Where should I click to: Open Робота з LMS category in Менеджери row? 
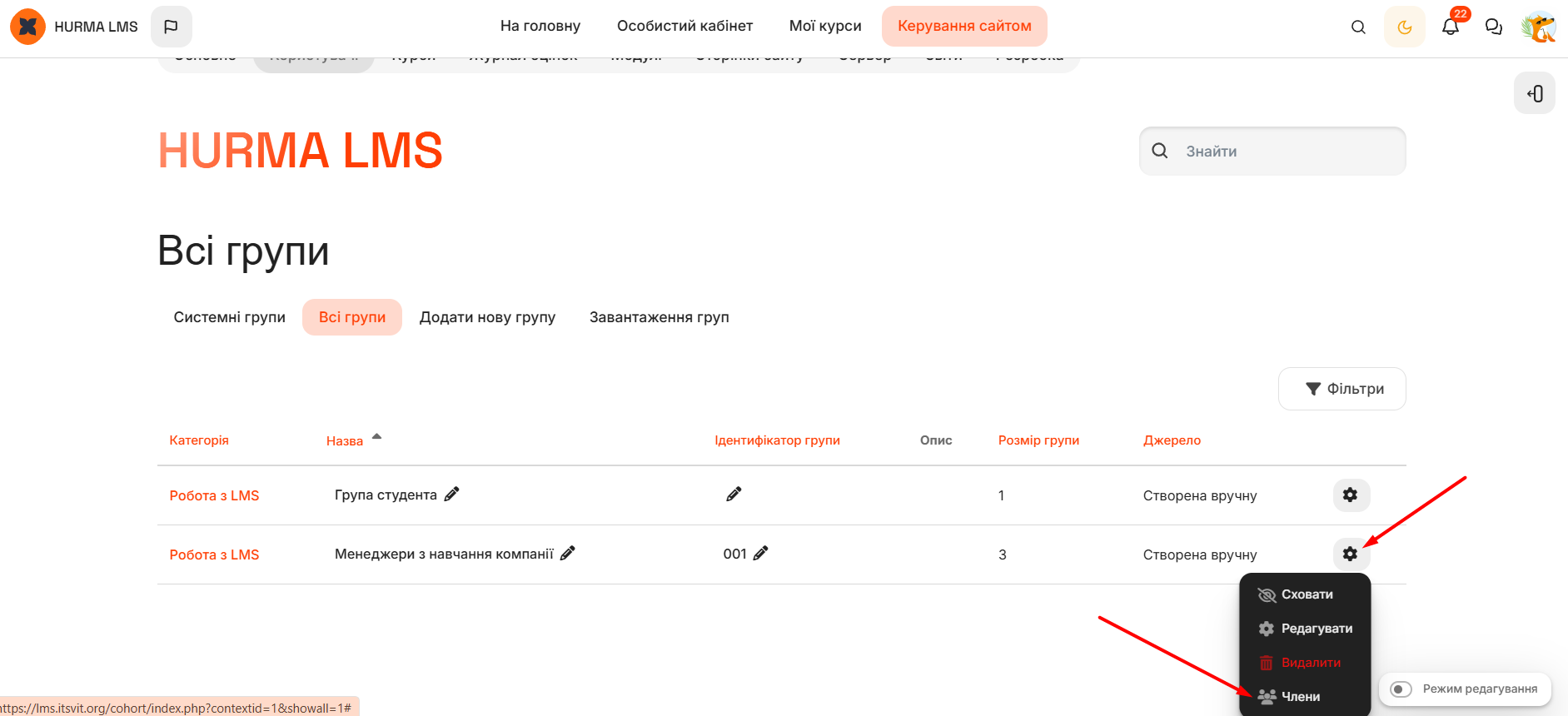click(x=214, y=554)
